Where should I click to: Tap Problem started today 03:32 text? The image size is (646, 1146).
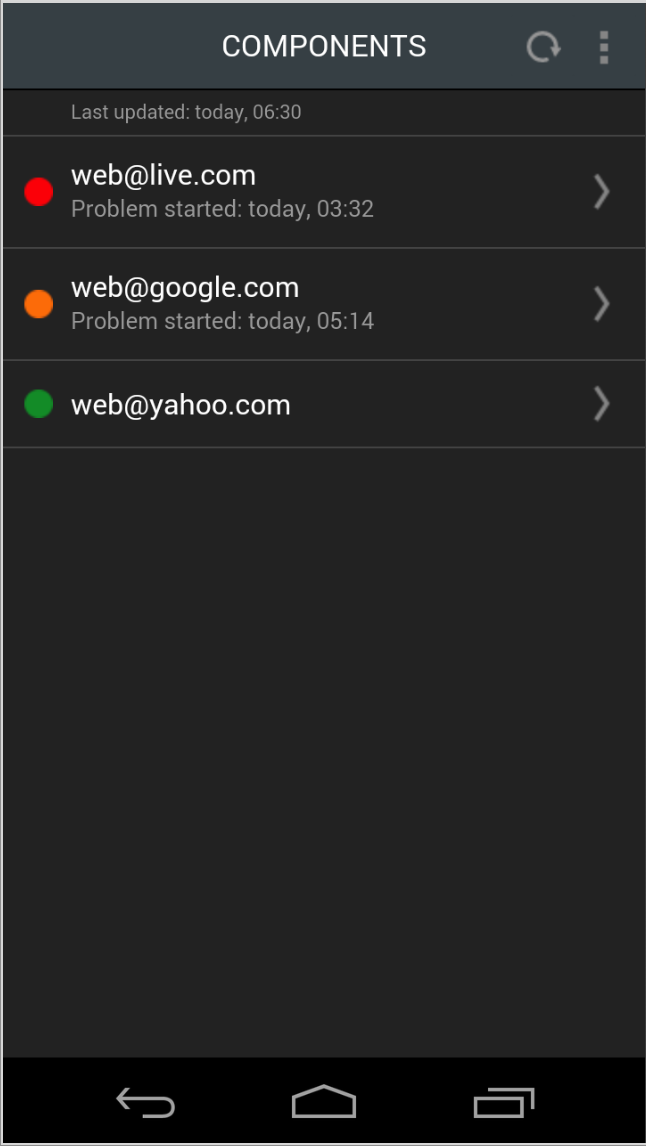[x=222, y=209]
